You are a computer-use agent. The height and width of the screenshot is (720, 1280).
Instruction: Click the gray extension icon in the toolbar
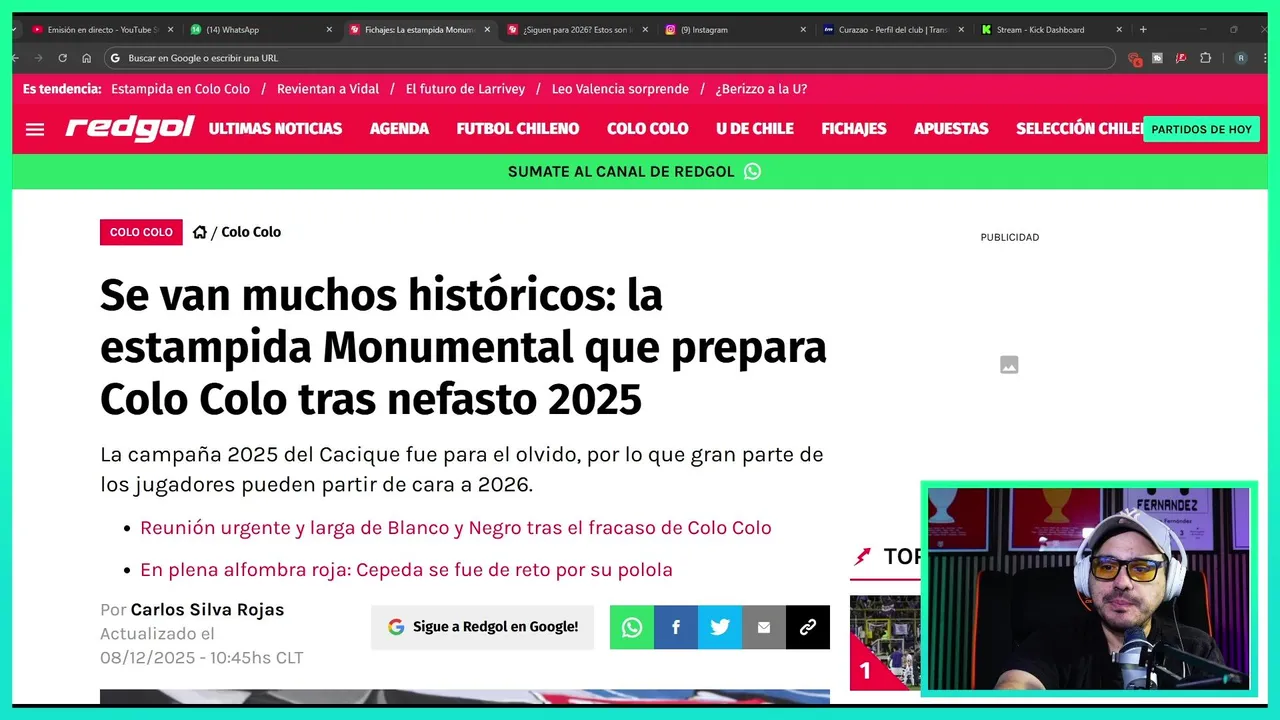click(x=1157, y=58)
